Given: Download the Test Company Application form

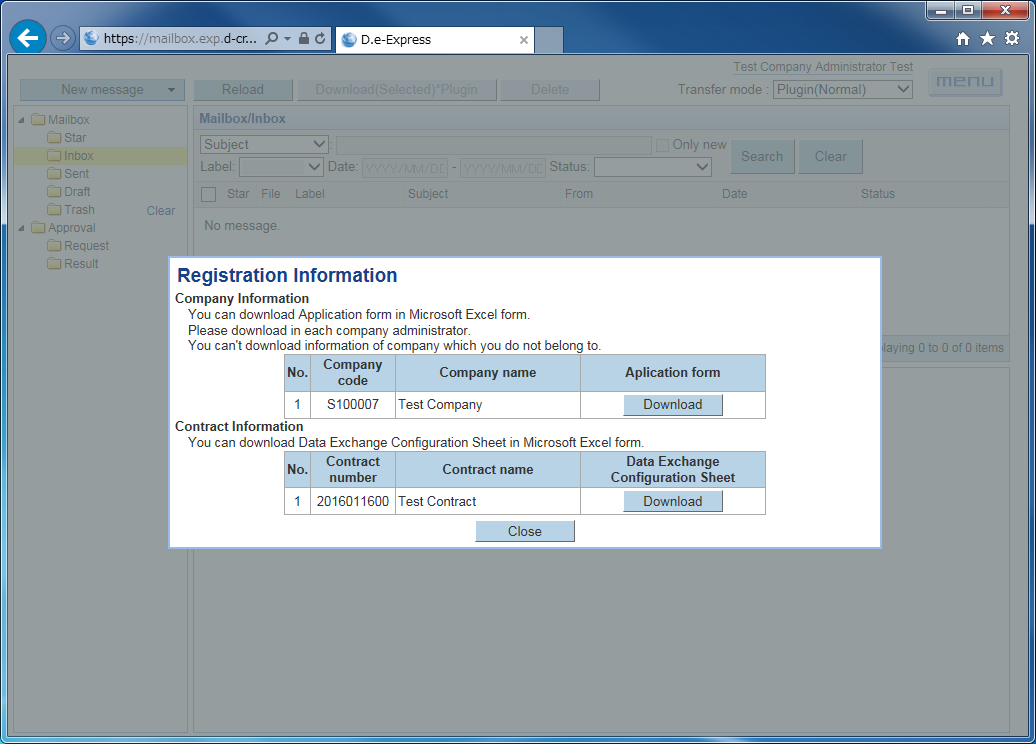Looking at the screenshot, I should coord(672,405).
